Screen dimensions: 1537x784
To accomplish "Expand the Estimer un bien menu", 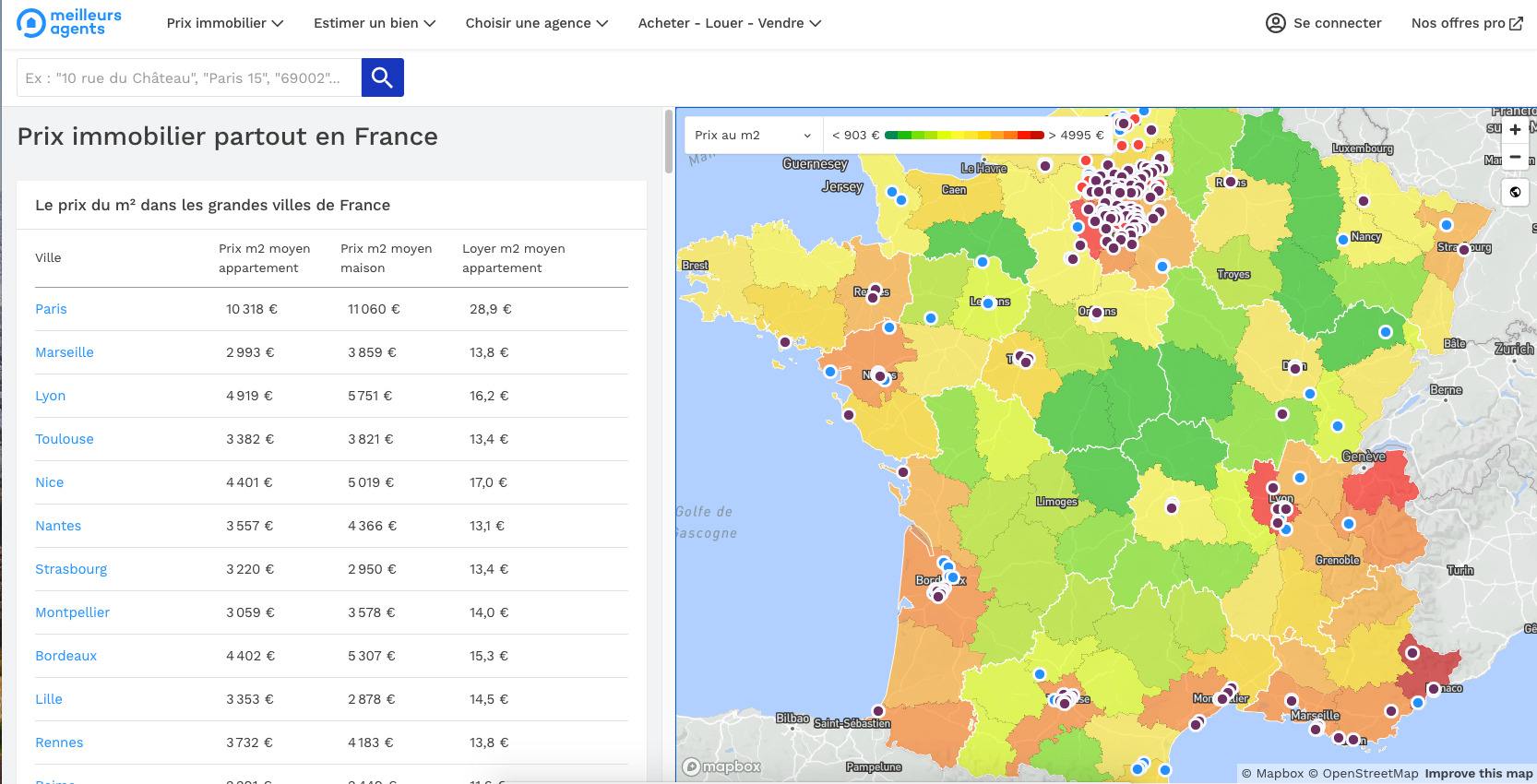I will tap(374, 23).
